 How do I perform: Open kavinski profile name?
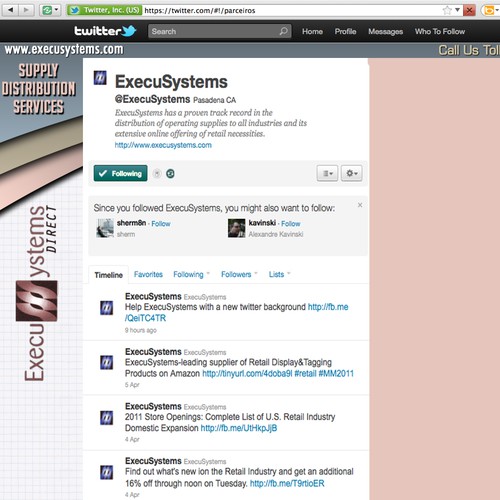click(x=262, y=223)
